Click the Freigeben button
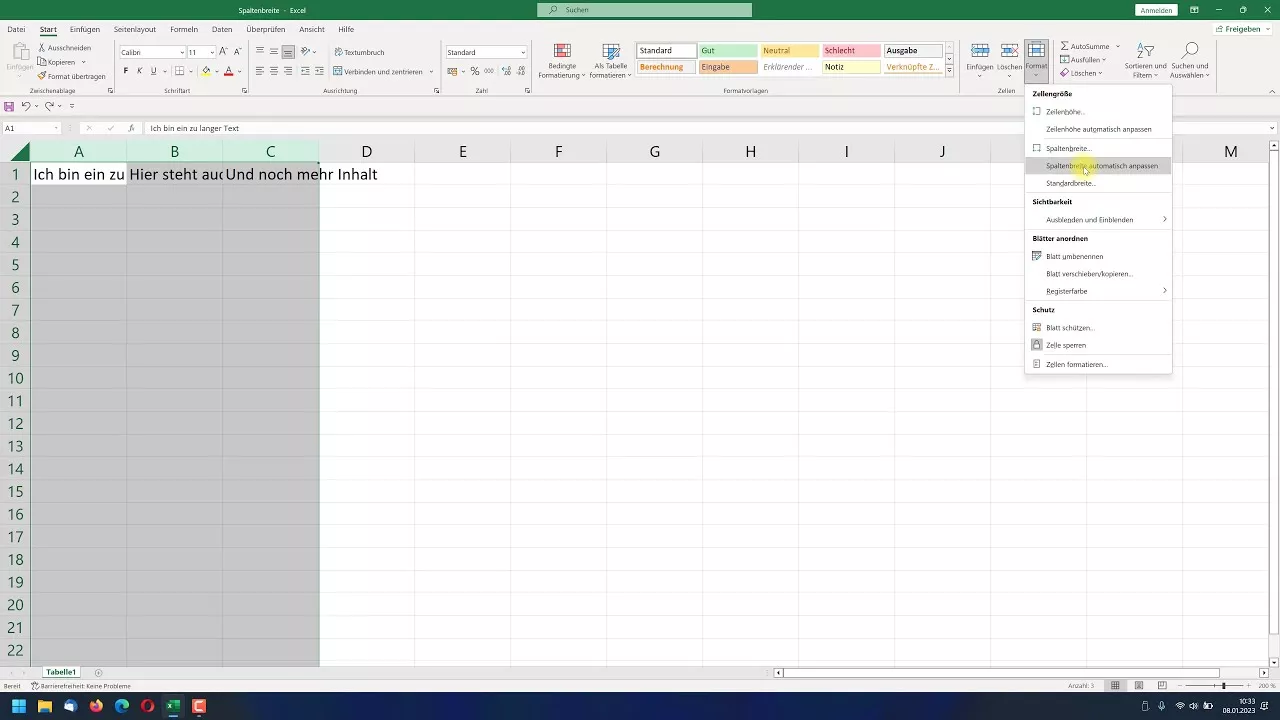 coord(1242,29)
